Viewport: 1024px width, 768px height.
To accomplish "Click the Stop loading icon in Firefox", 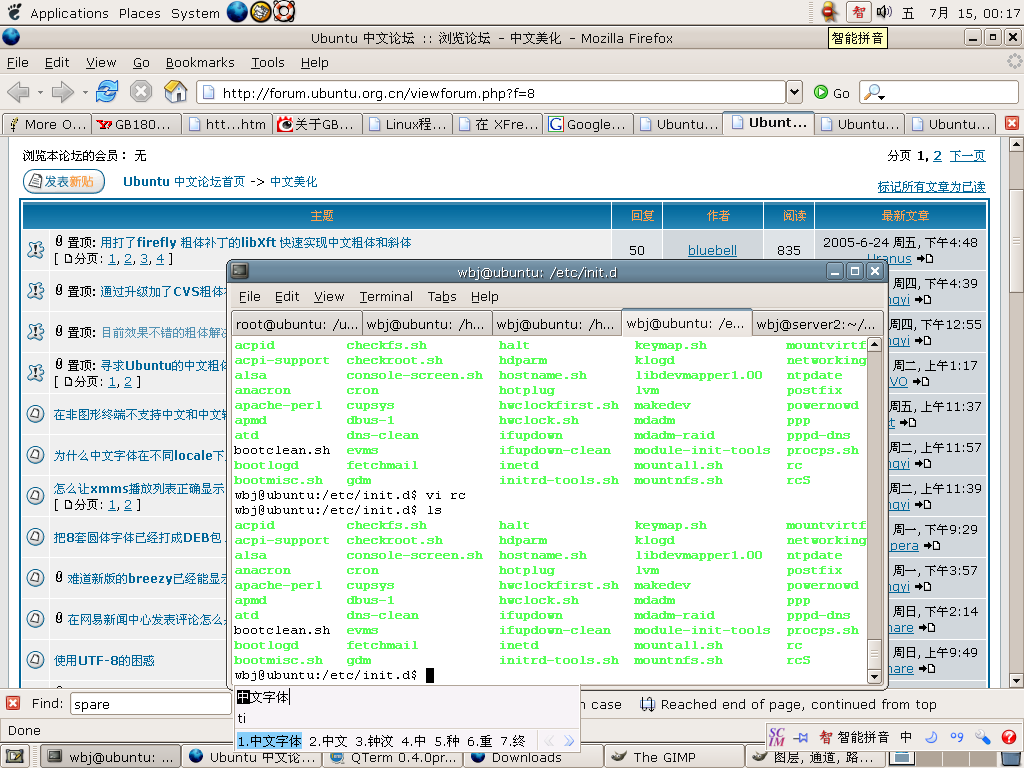I will pos(140,91).
